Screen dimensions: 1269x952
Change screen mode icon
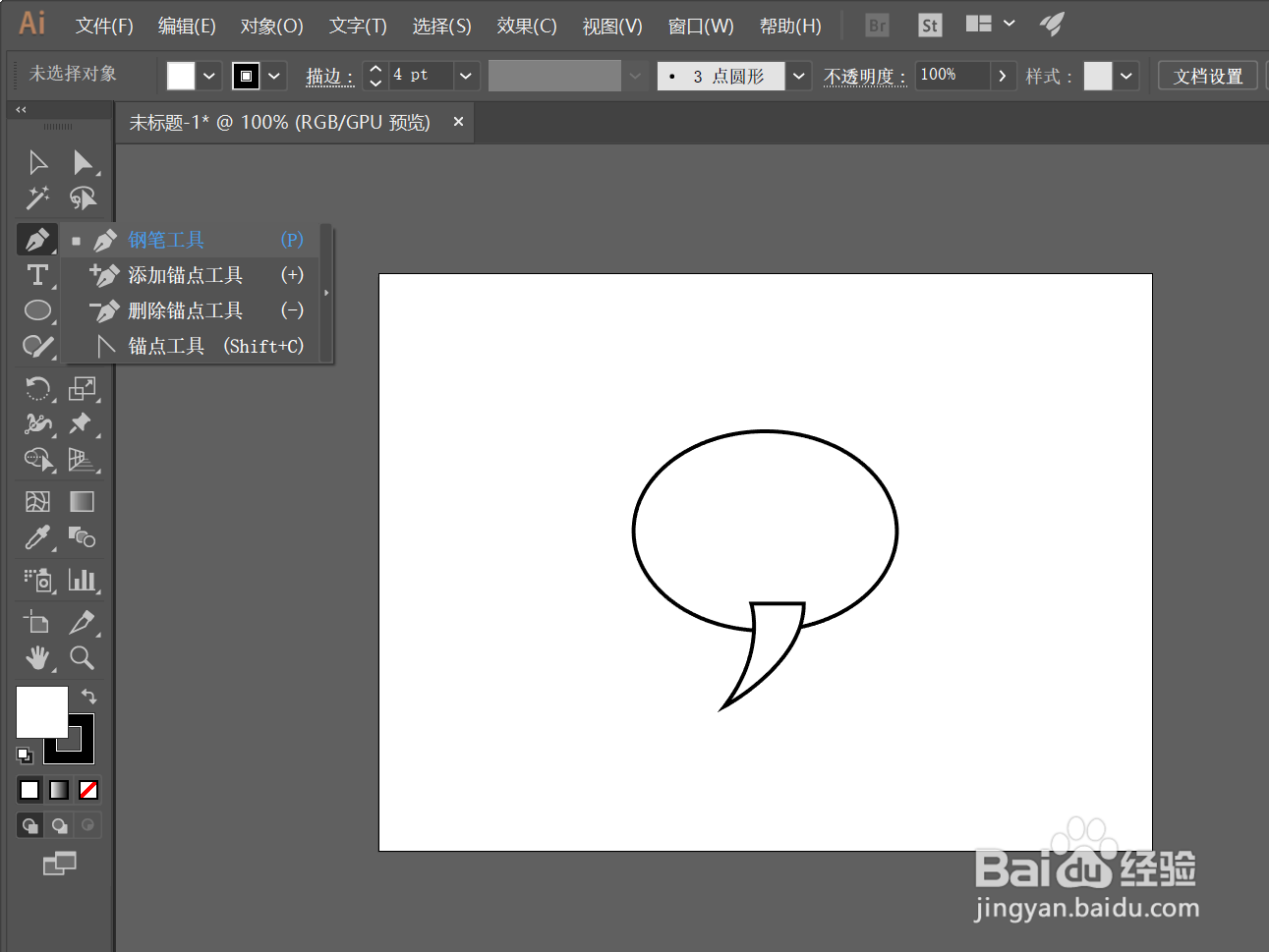(x=59, y=864)
